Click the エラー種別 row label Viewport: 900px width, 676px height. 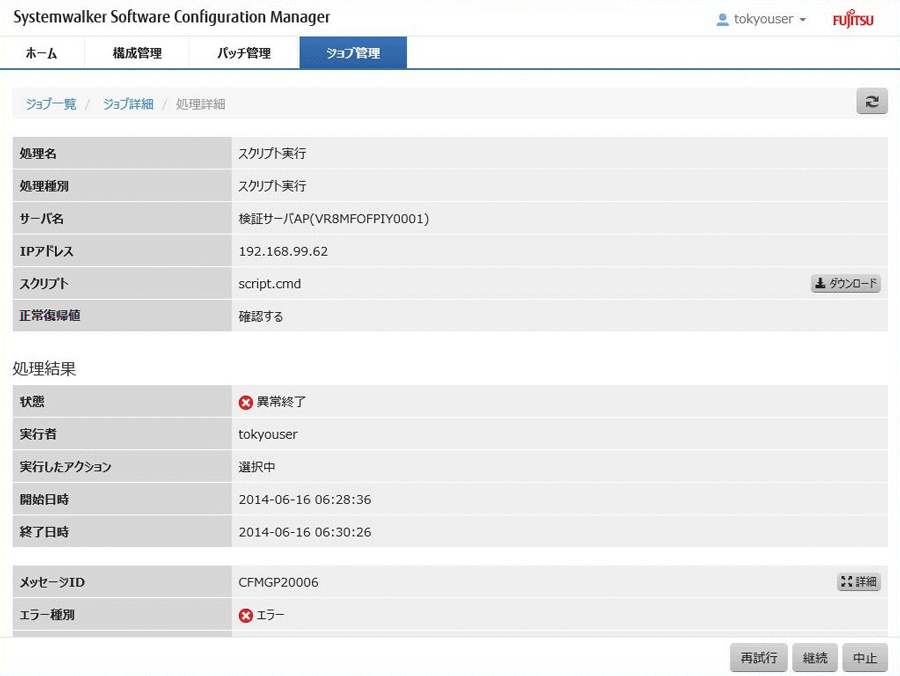[x=47, y=615]
